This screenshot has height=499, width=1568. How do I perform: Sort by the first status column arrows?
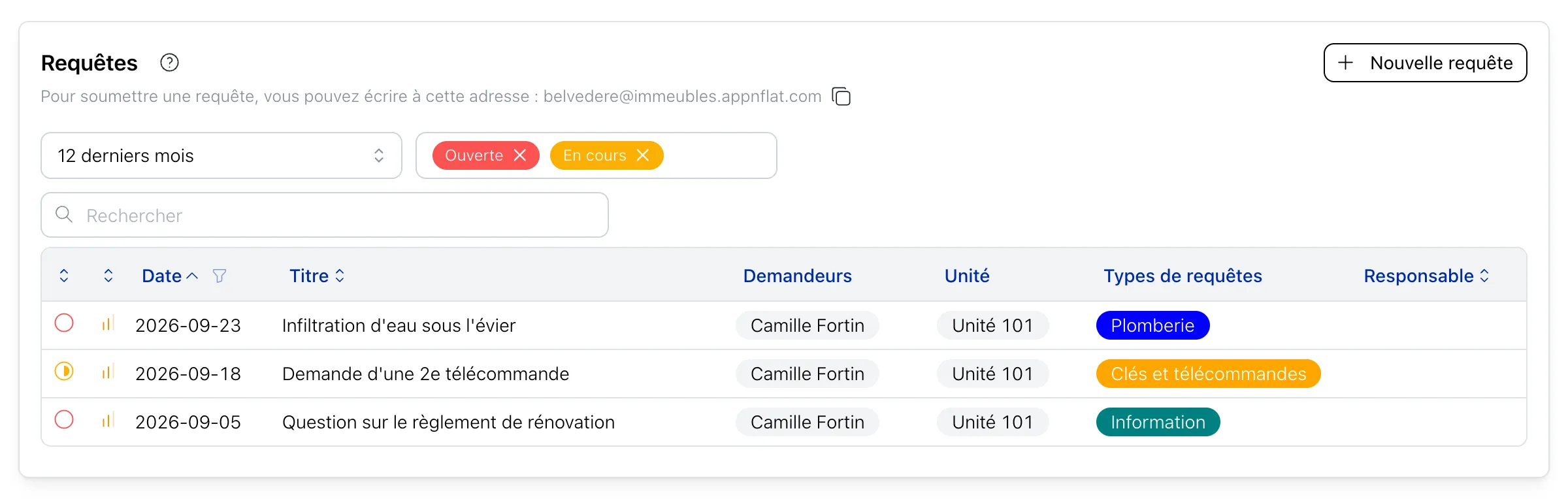pos(64,276)
